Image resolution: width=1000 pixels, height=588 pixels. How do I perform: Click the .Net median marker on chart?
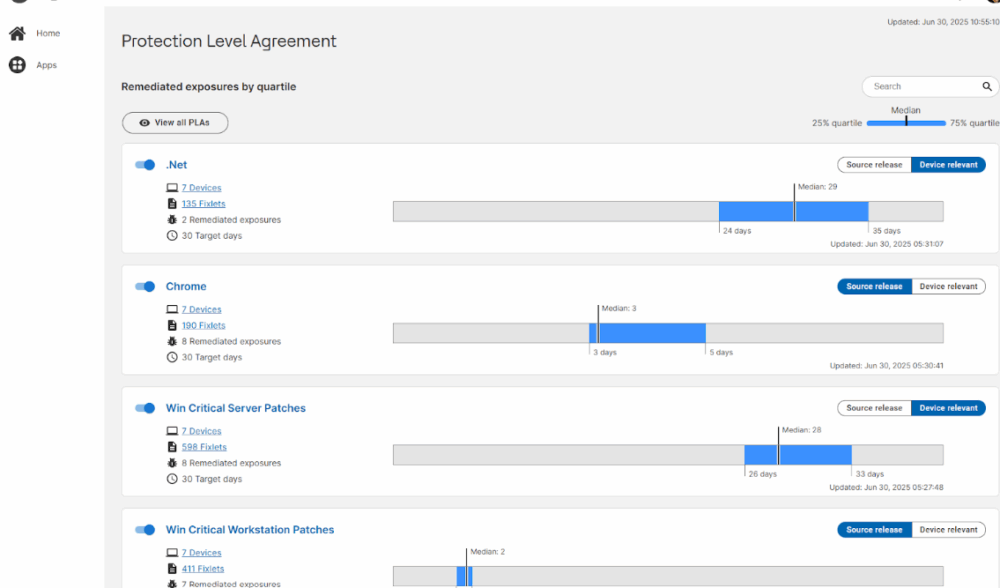click(x=794, y=205)
